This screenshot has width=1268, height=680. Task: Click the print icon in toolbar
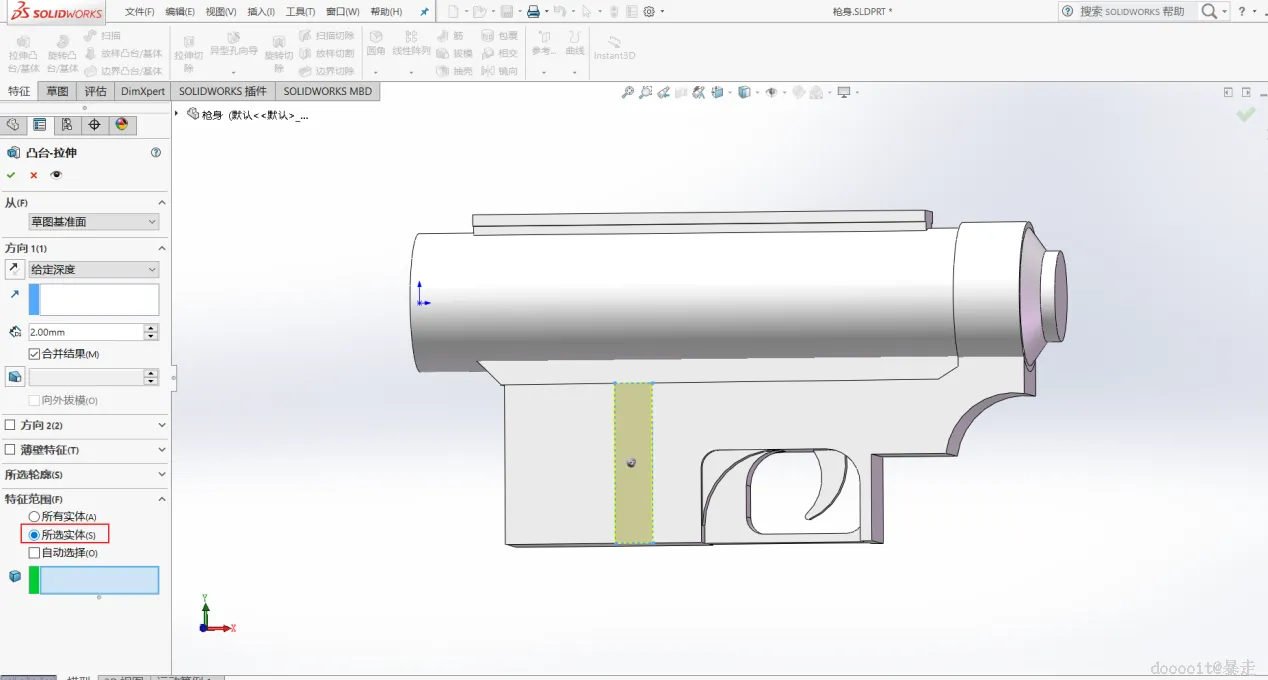pyautogui.click(x=534, y=12)
